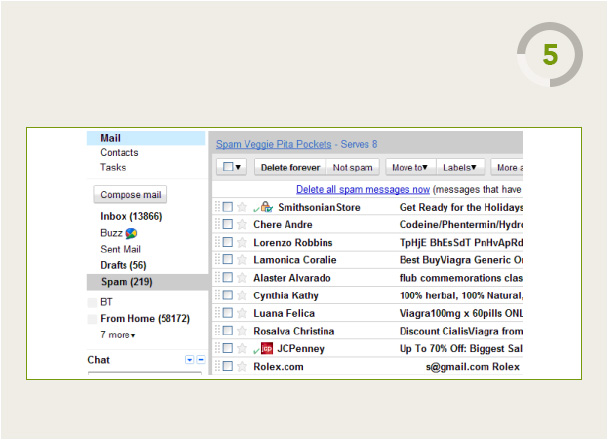The image size is (608, 440).
Task: Click the Chat section header
Action: tap(98, 360)
